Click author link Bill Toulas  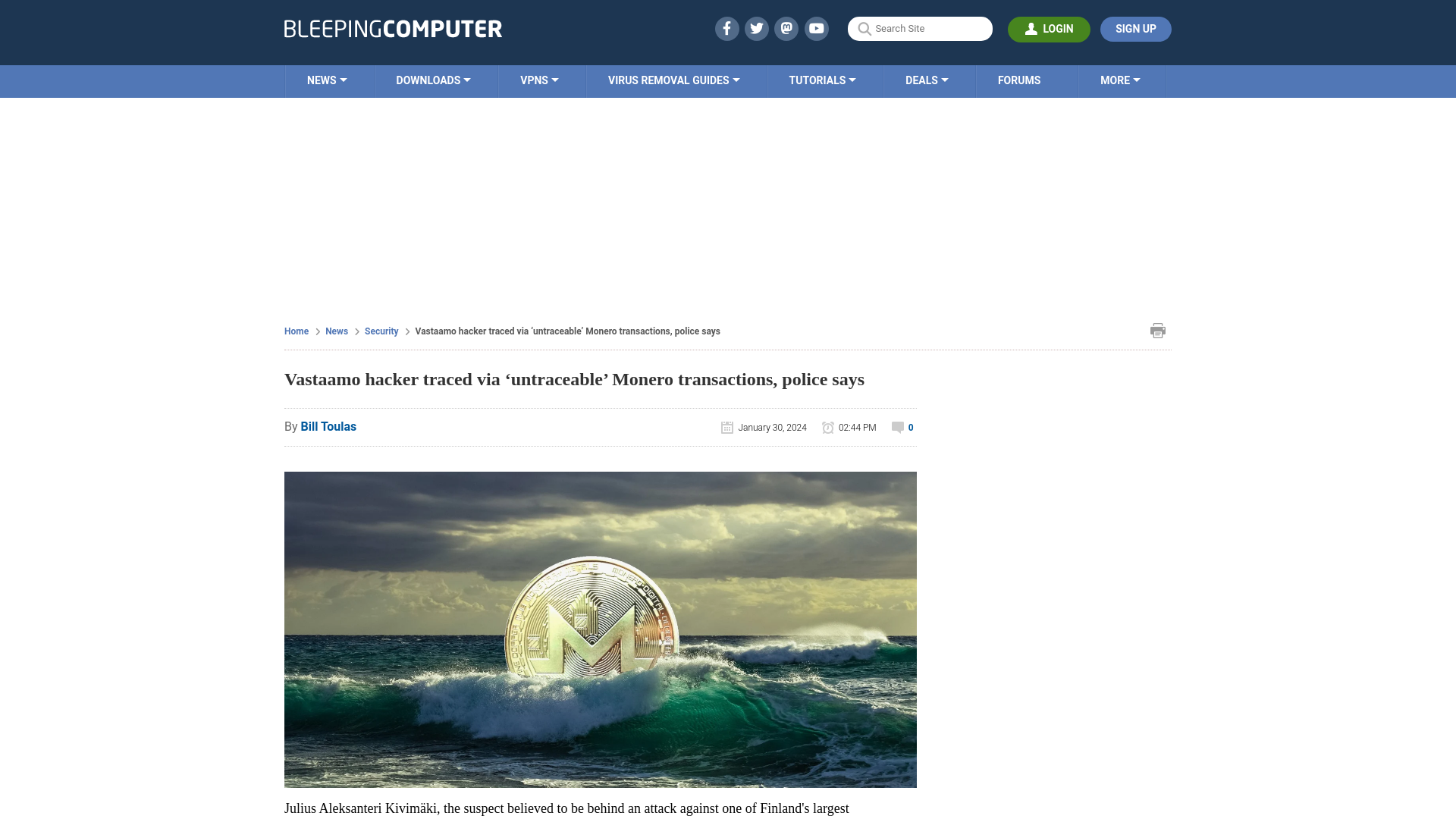click(x=328, y=426)
